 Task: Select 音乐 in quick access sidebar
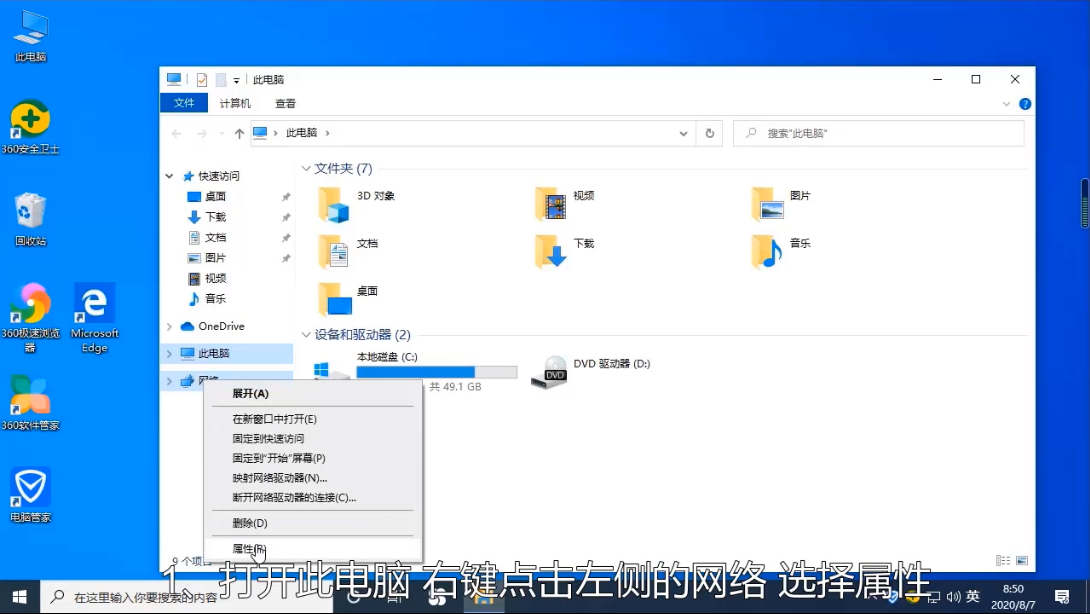click(215, 299)
